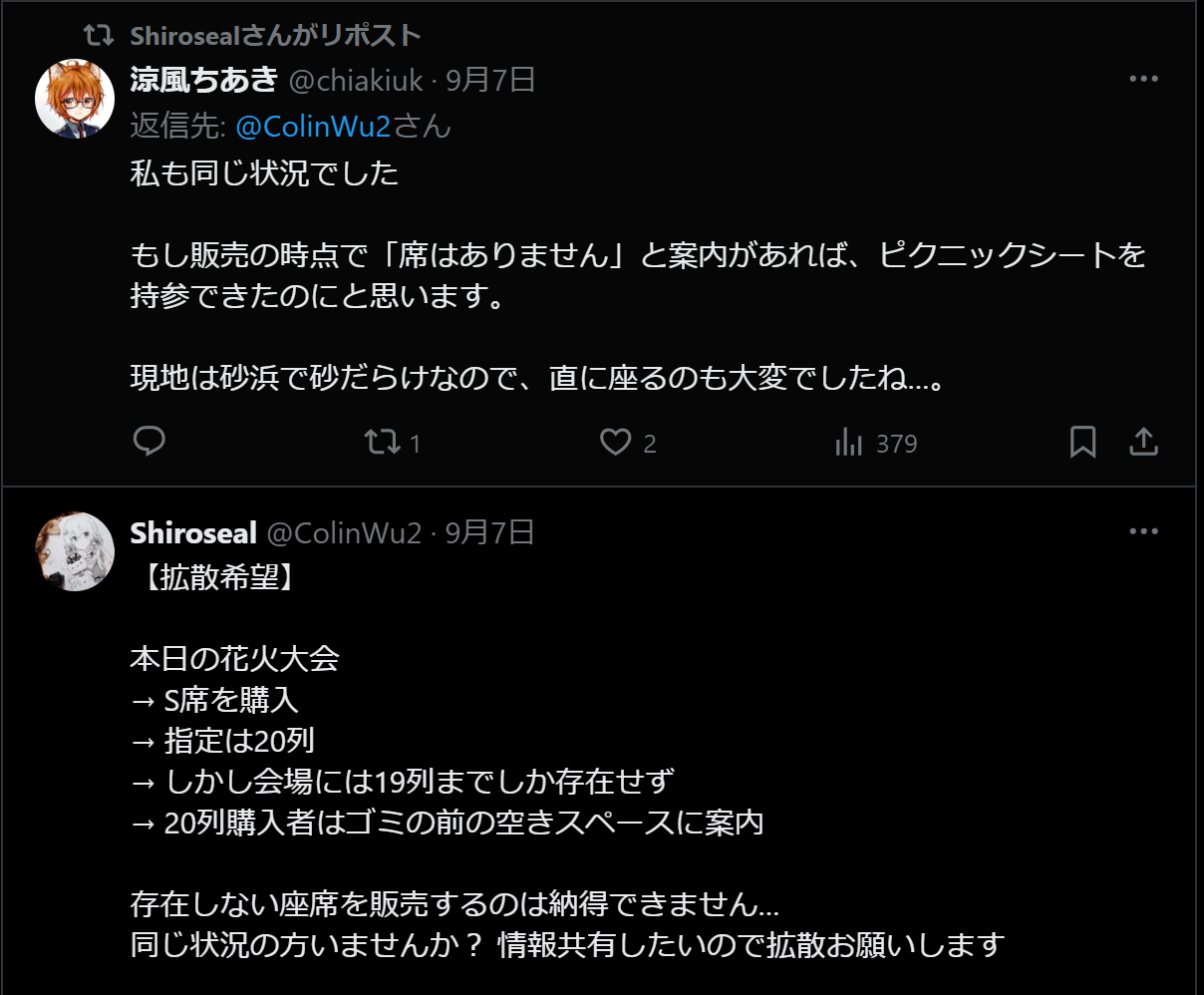Image resolution: width=1204 pixels, height=995 pixels.
Task: Click the @chiakiuk handle
Action: [x=356, y=80]
